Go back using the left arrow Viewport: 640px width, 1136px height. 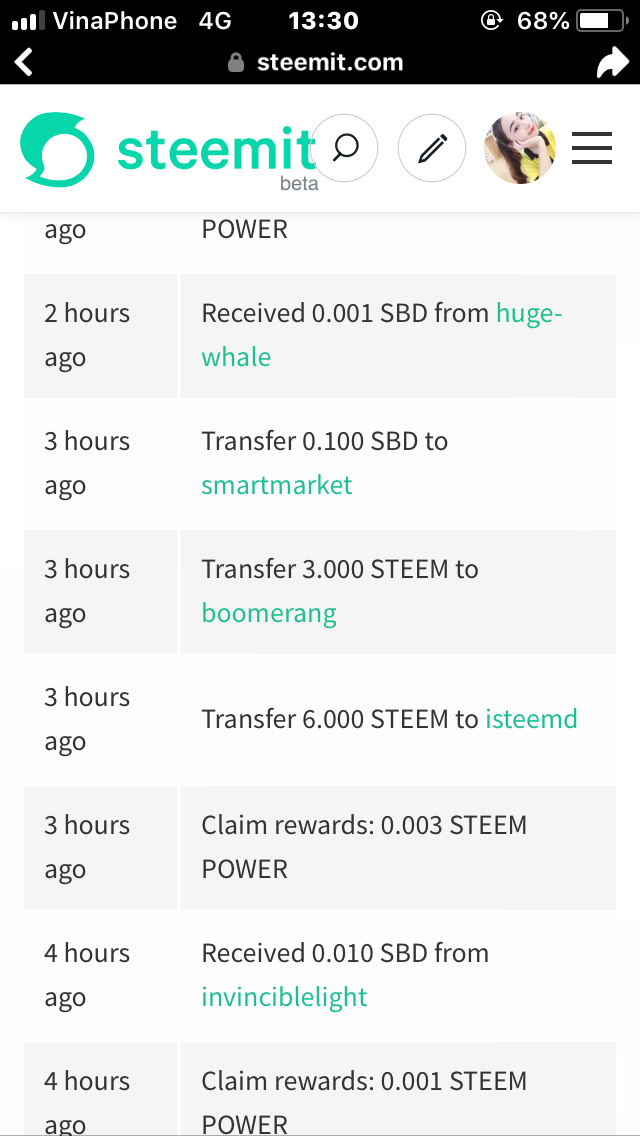[24, 62]
